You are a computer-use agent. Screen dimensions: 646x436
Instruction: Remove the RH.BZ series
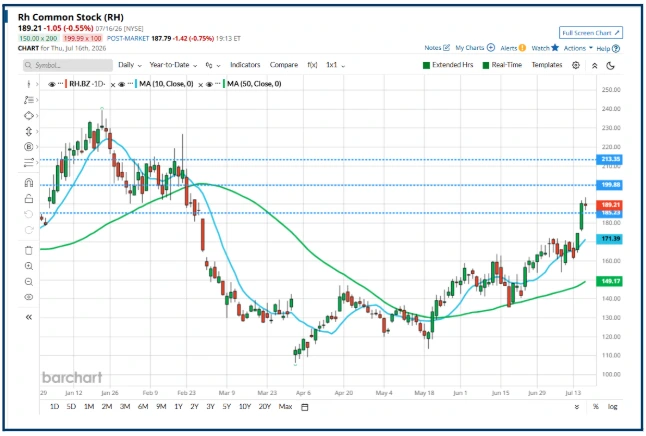coord(112,85)
